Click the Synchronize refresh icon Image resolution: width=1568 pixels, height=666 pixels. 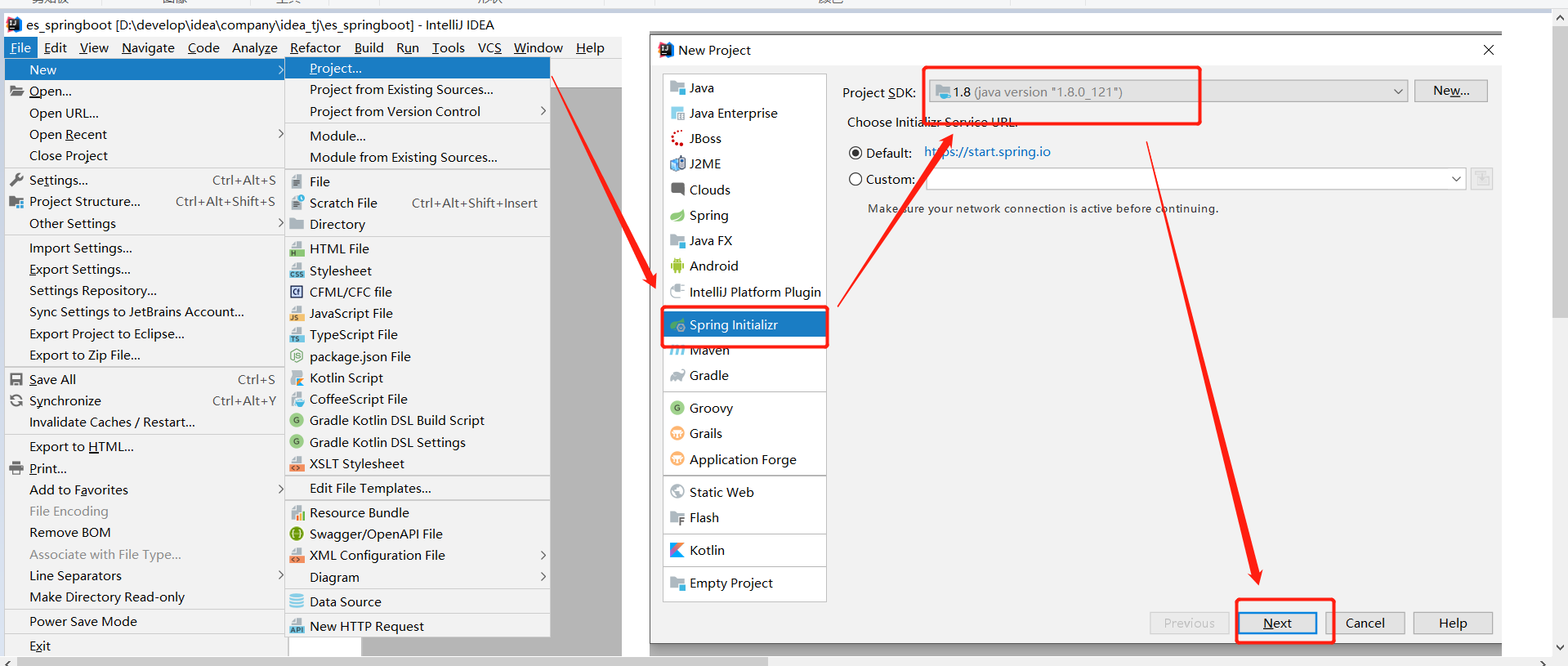(16, 400)
